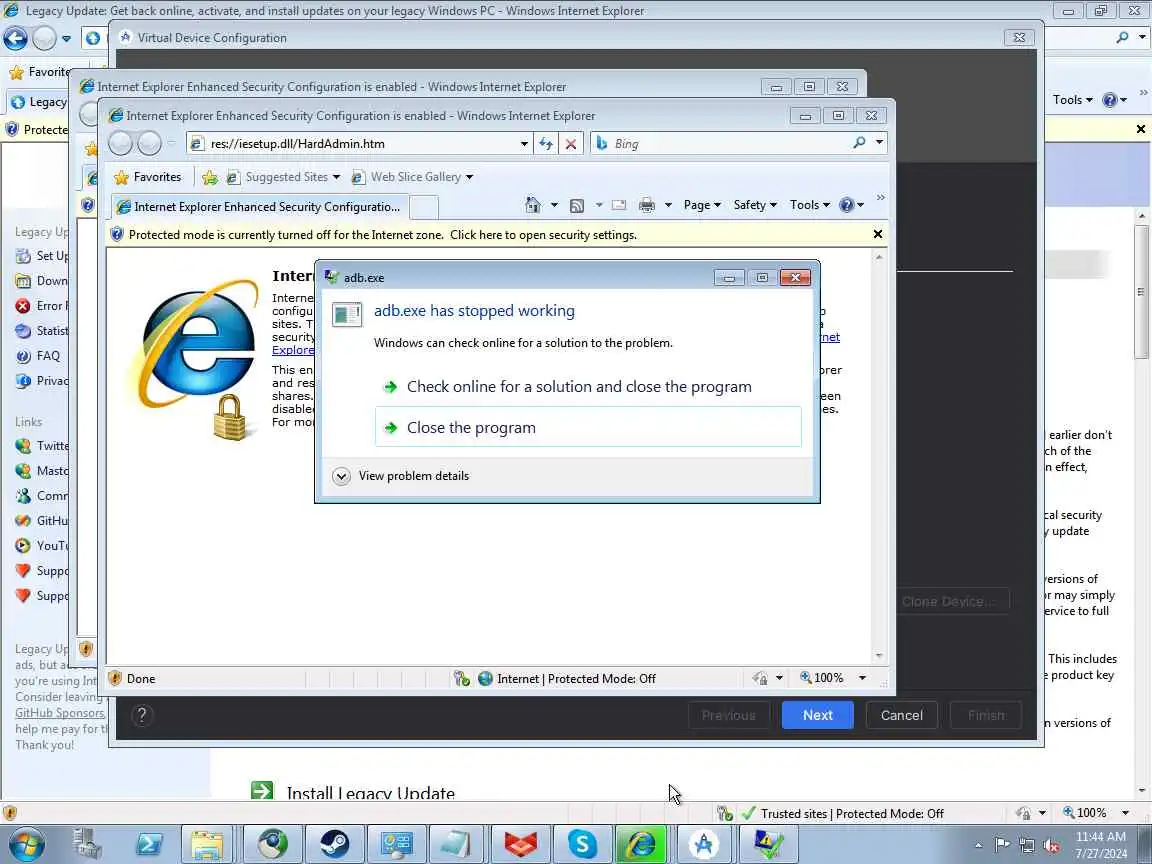Click the Read Mail envelope icon
Viewport: 1152px width, 864px height.
619,205
